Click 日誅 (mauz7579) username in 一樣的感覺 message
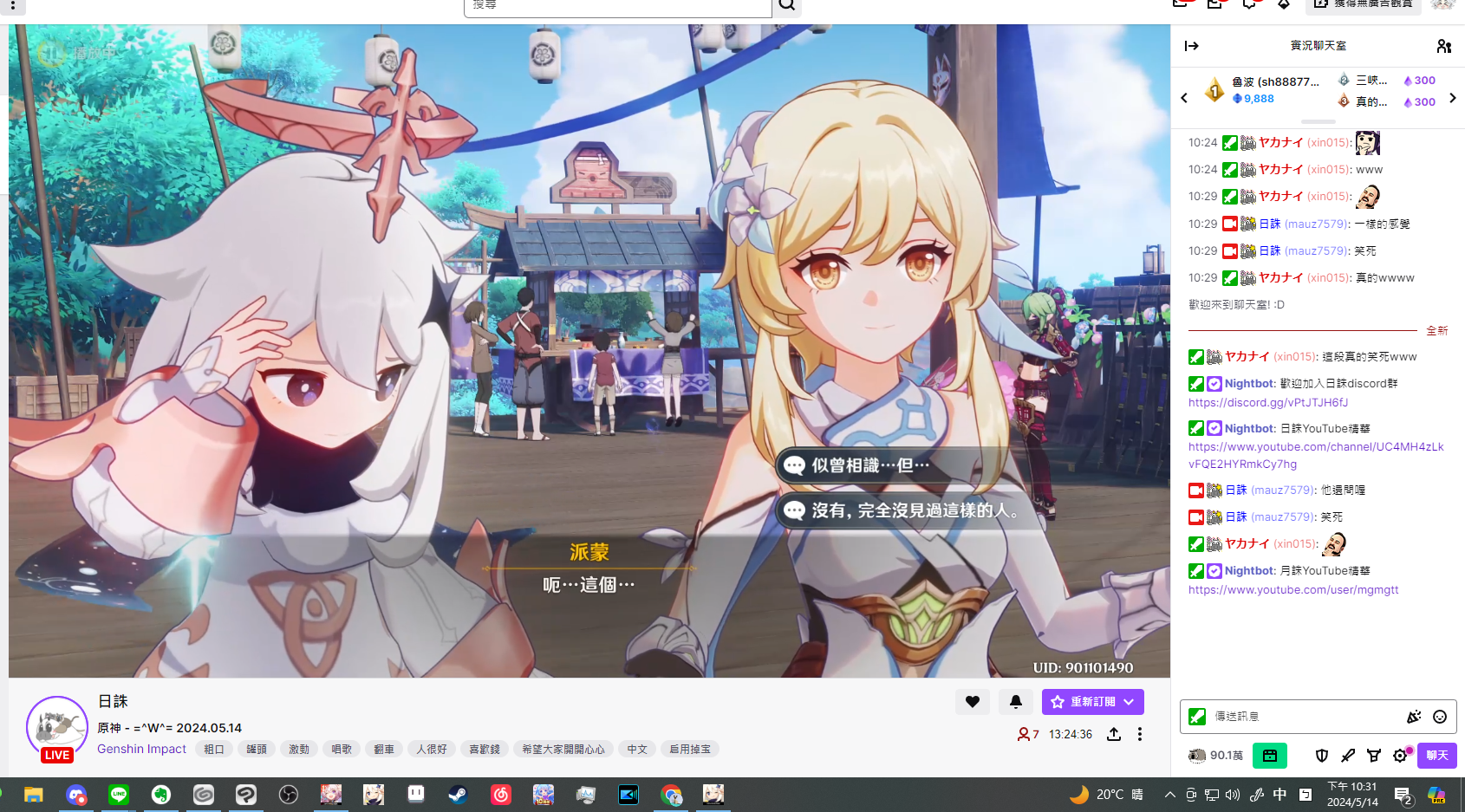 pos(1304,224)
